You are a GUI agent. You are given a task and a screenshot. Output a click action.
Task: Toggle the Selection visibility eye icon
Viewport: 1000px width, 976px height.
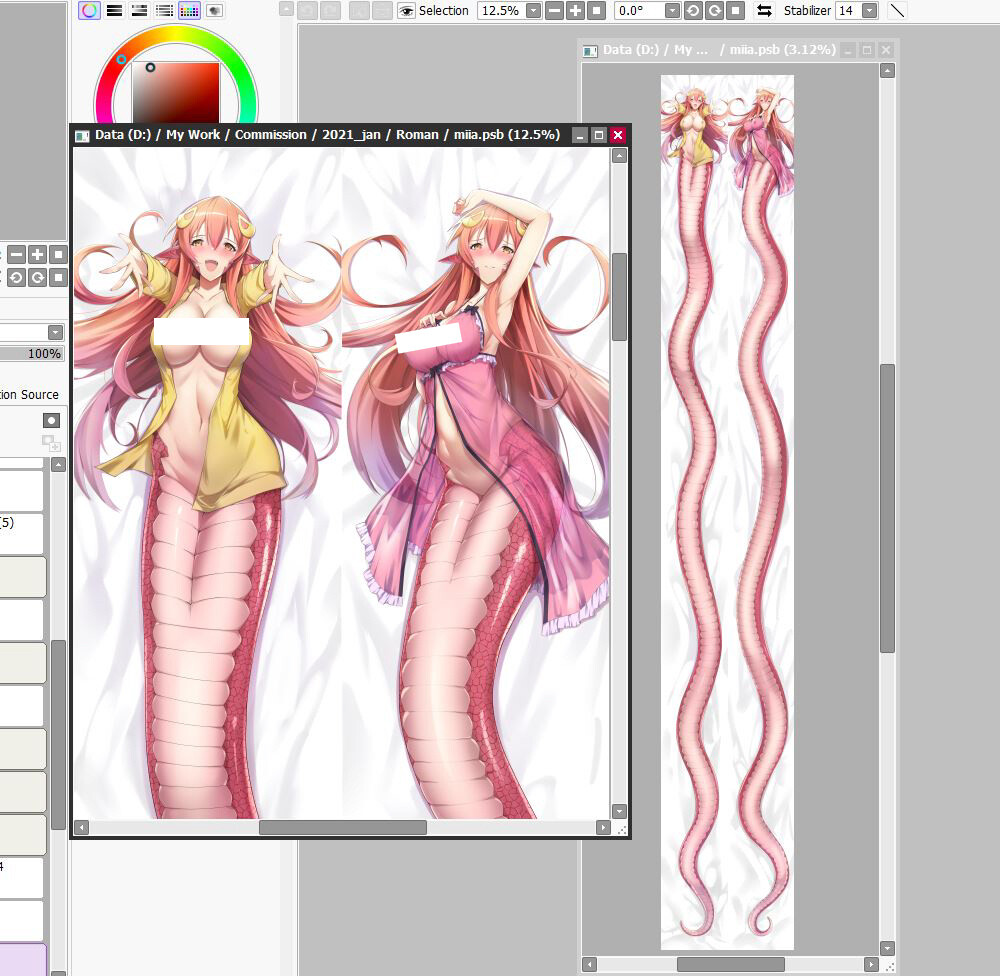pos(406,11)
